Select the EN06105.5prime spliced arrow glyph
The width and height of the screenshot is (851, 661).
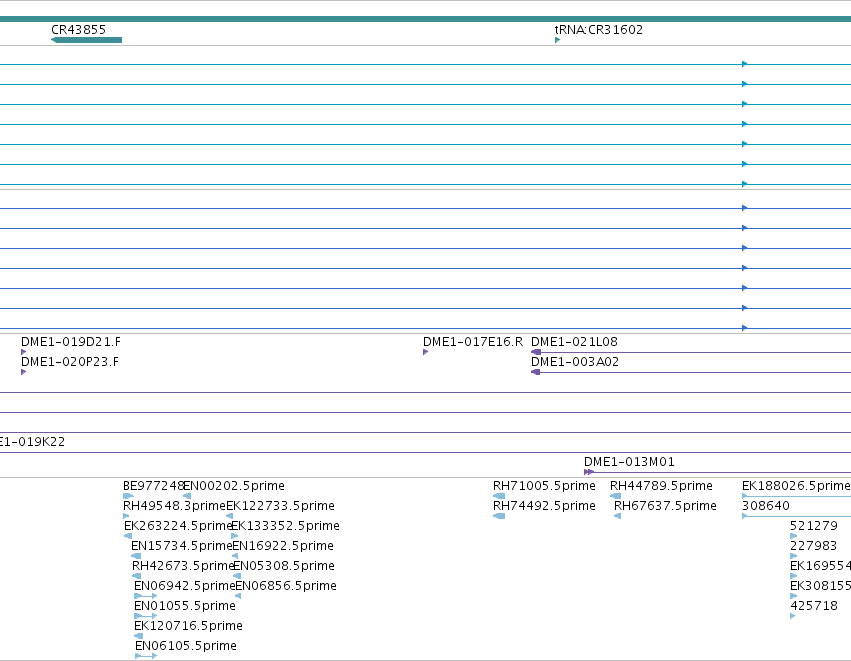(146, 656)
